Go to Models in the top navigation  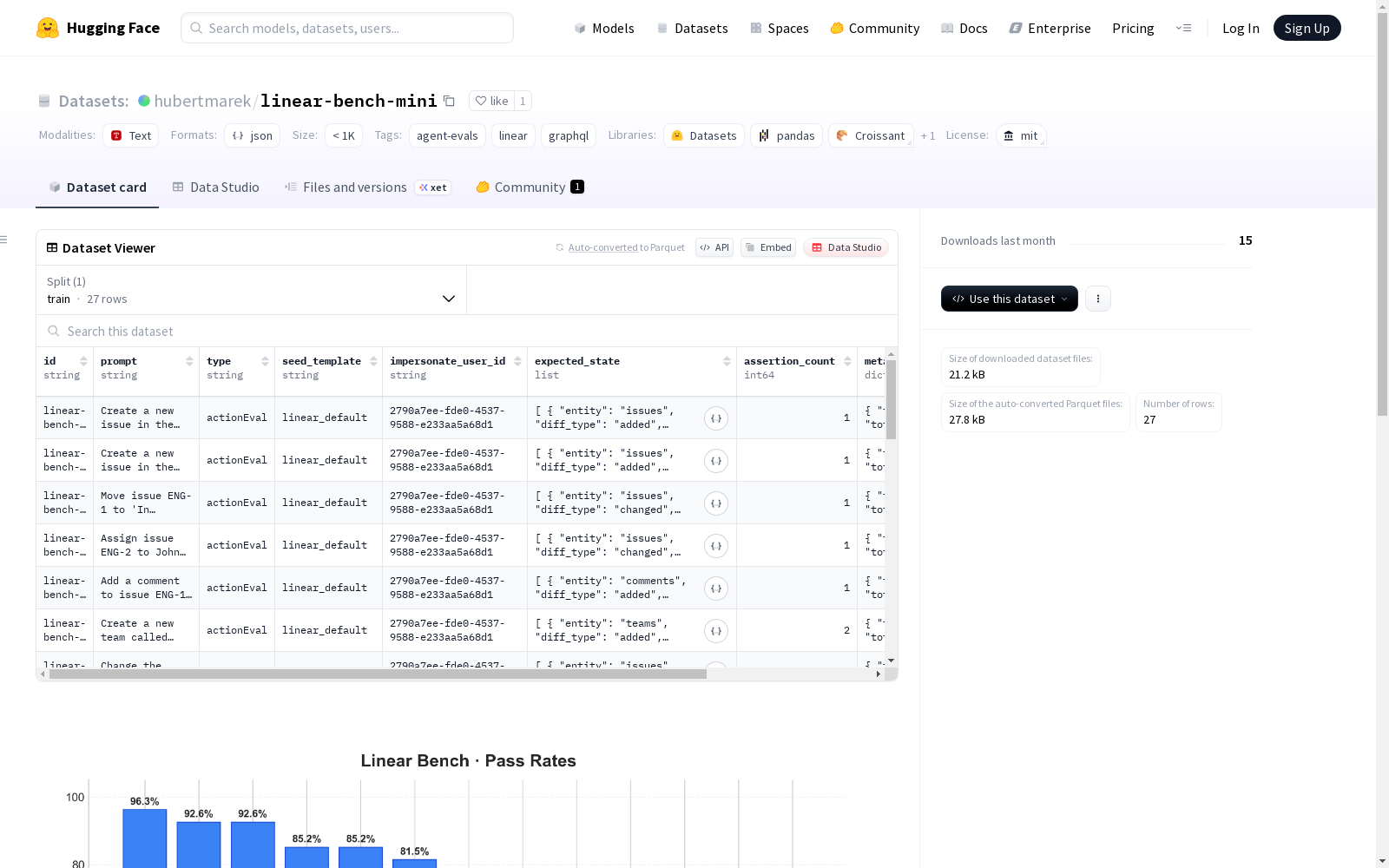[x=604, y=28]
